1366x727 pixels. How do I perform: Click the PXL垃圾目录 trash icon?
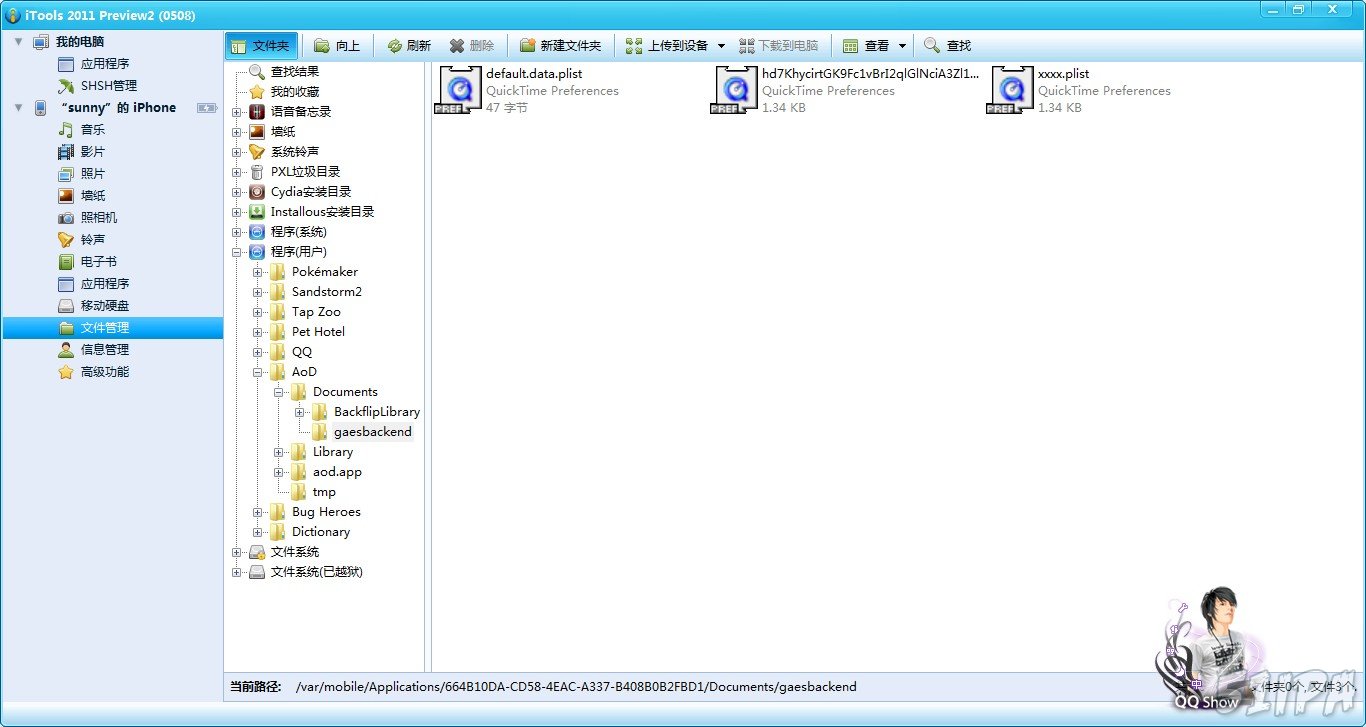(257, 172)
